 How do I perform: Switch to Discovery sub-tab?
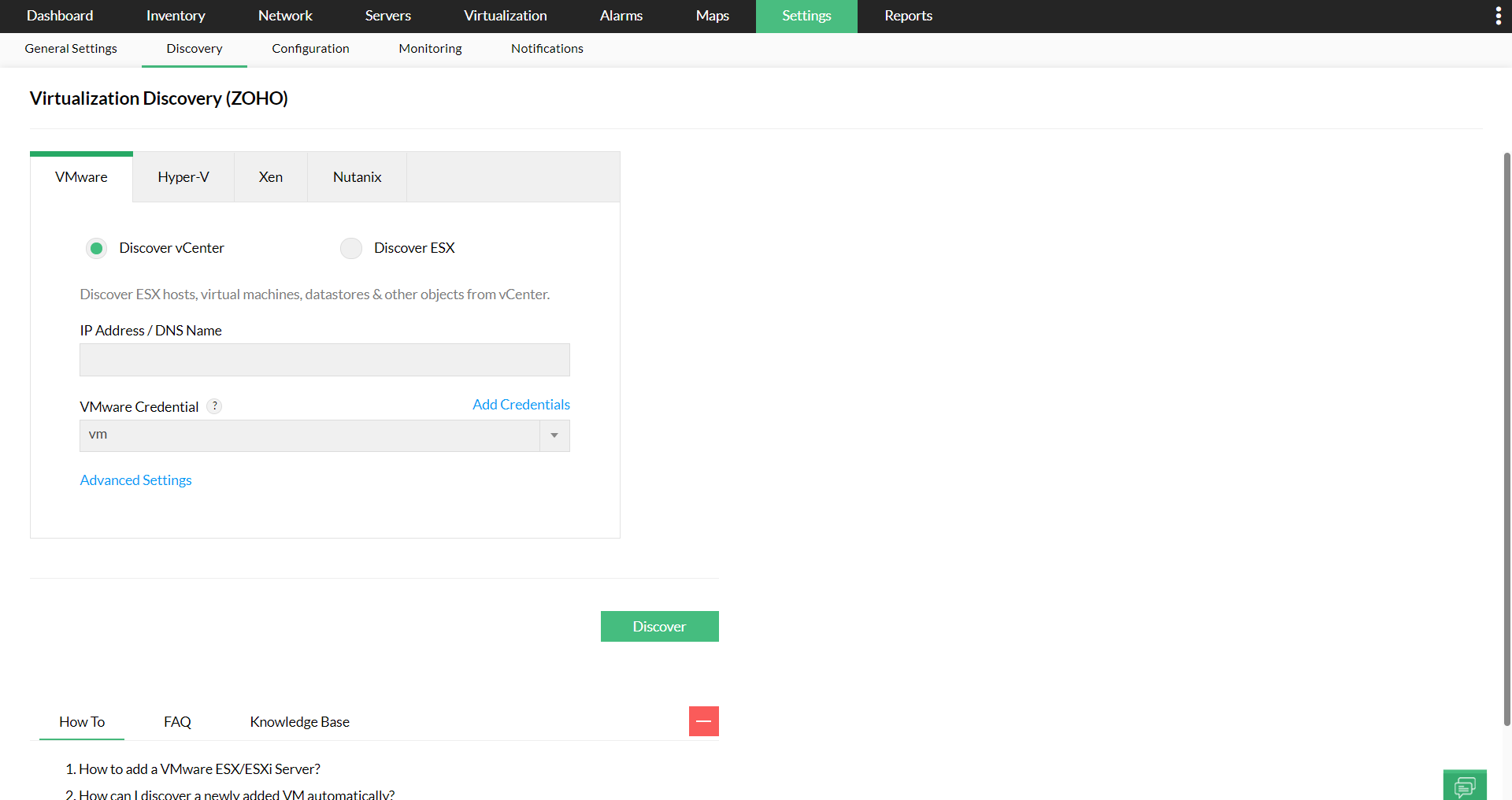195,49
